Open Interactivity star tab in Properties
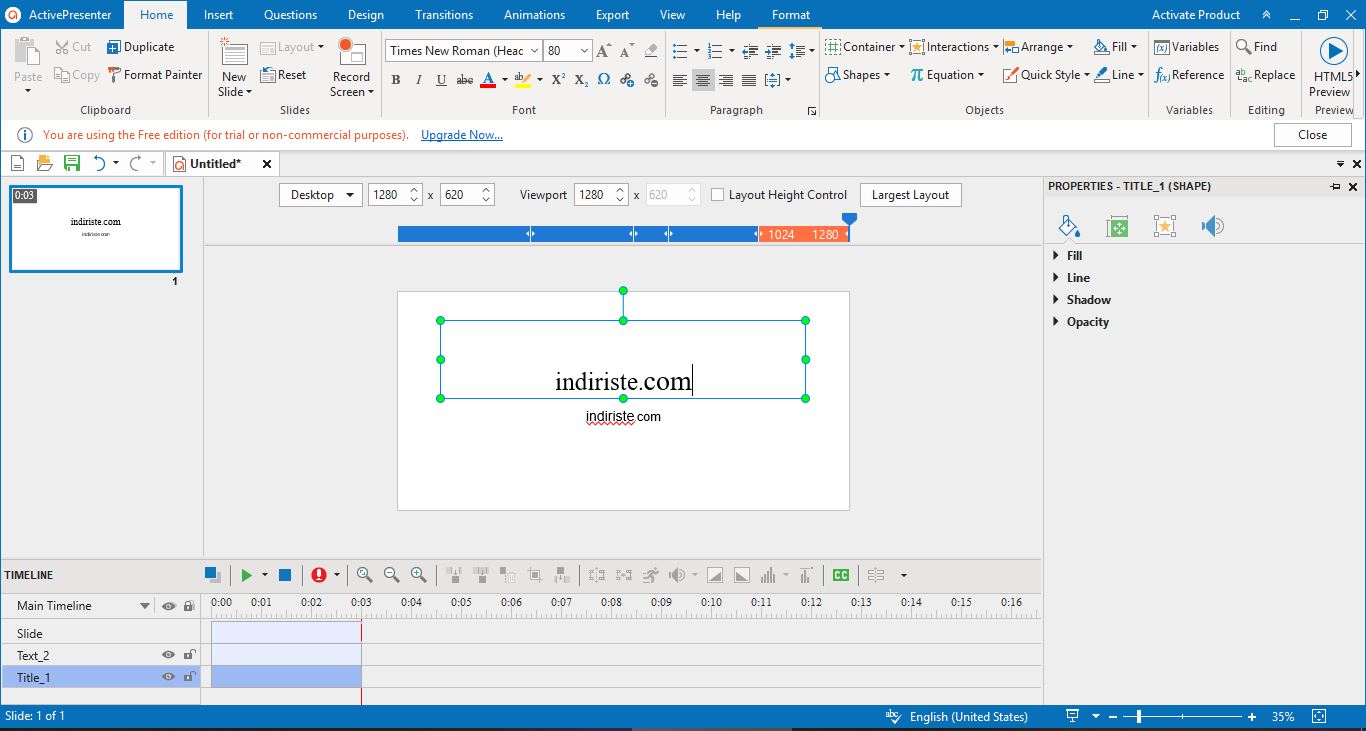Viewport: 1366px width, 731px height. tap(1164, 227)
